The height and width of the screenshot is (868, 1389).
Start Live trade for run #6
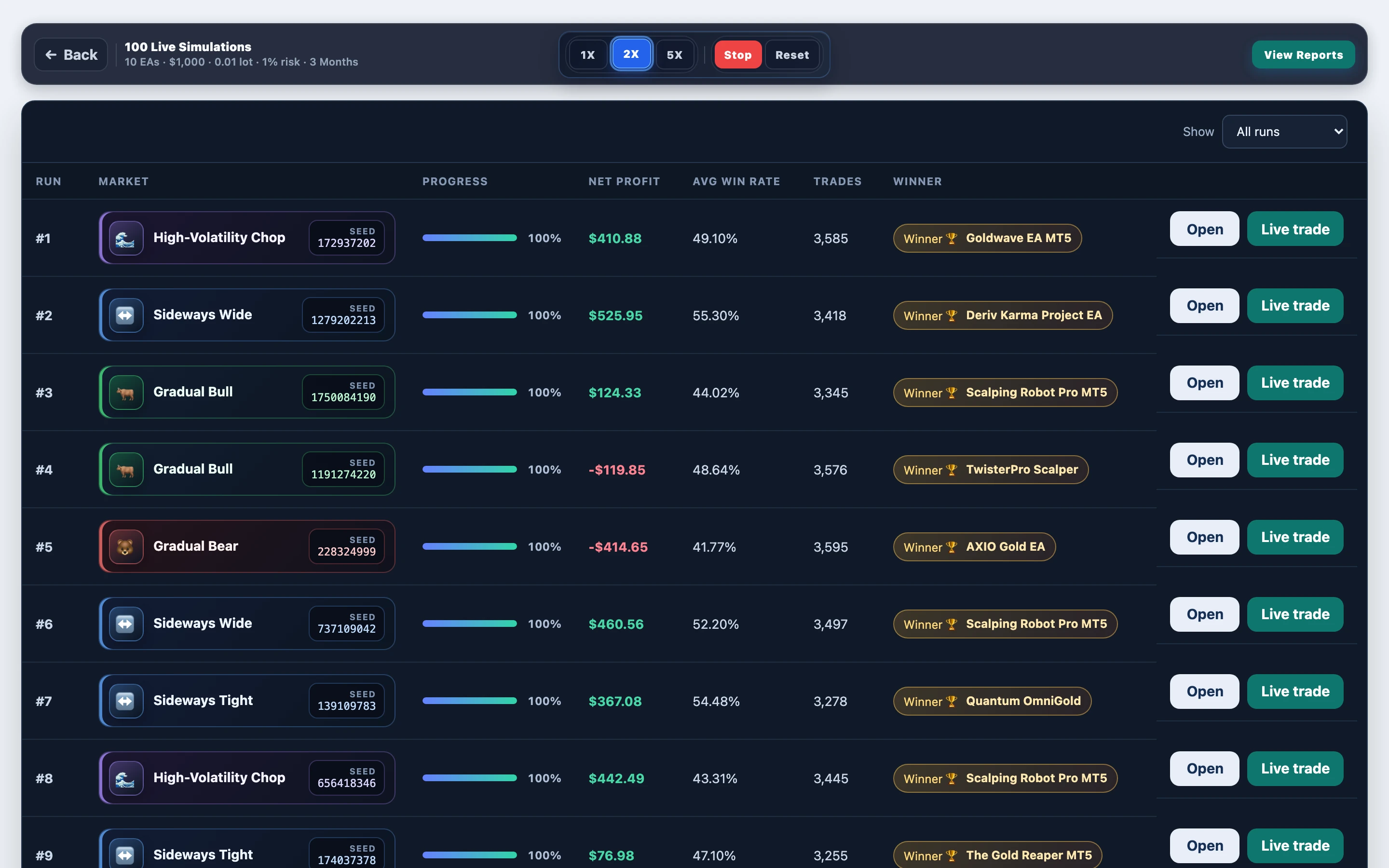click(x=1295, y=614)
